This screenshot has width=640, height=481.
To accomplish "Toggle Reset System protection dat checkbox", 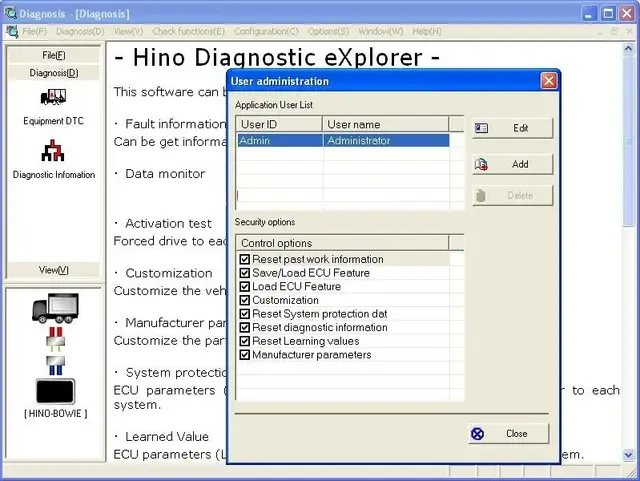I will click(x=244, y=314).
